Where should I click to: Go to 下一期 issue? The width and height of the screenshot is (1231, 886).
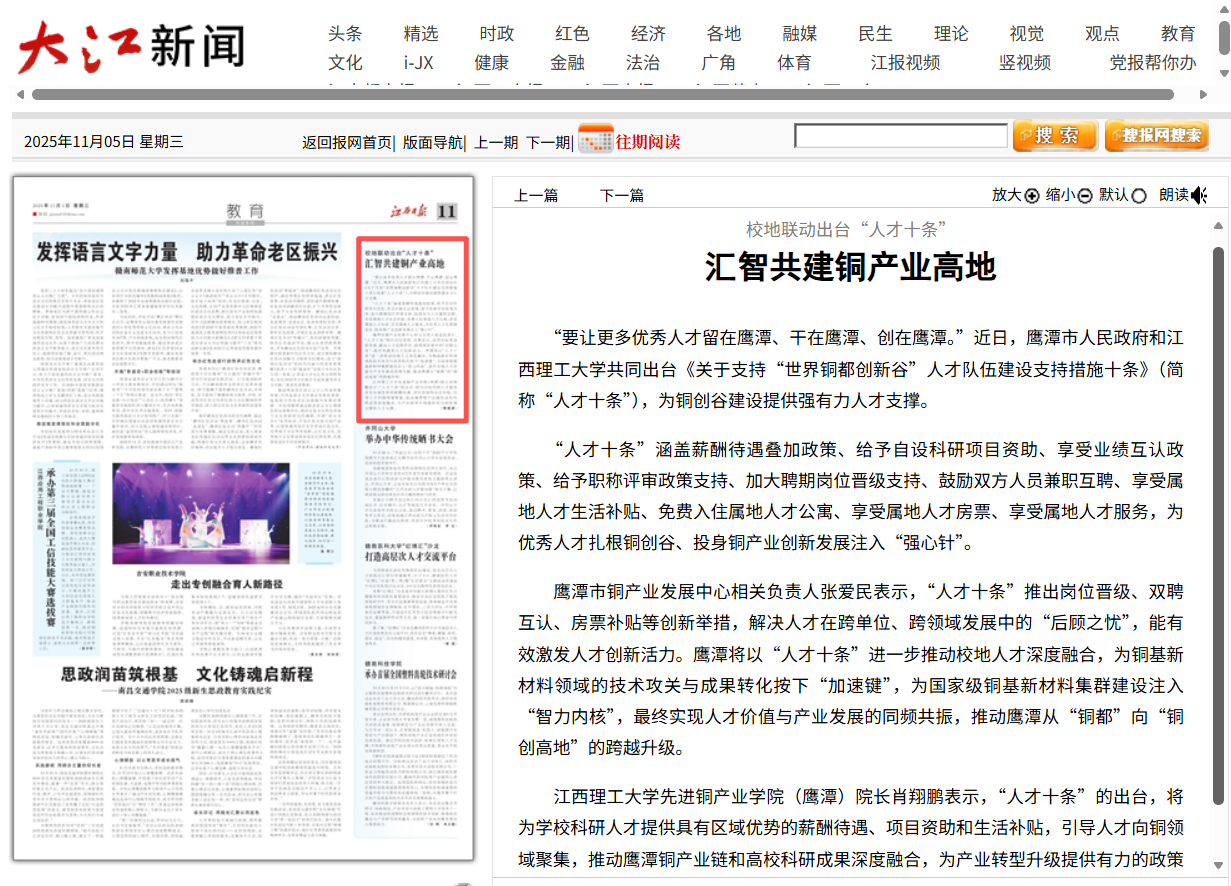[547, 142]
